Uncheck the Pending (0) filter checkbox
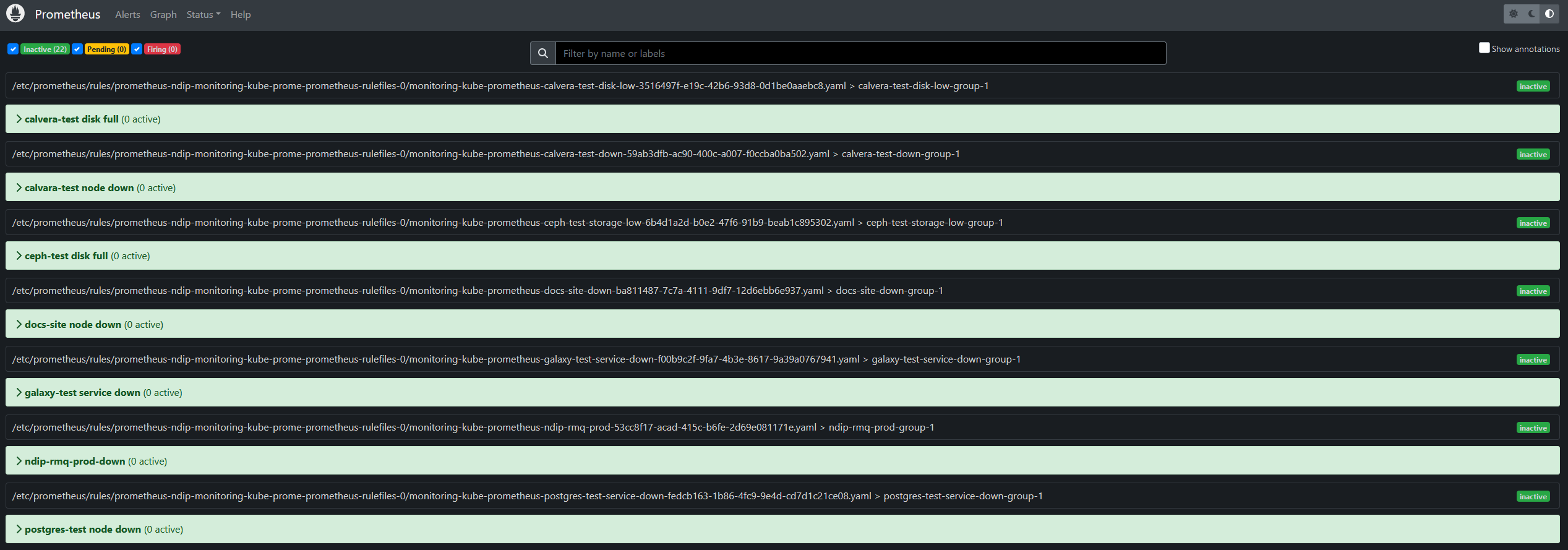 click(x=77, y=49)
